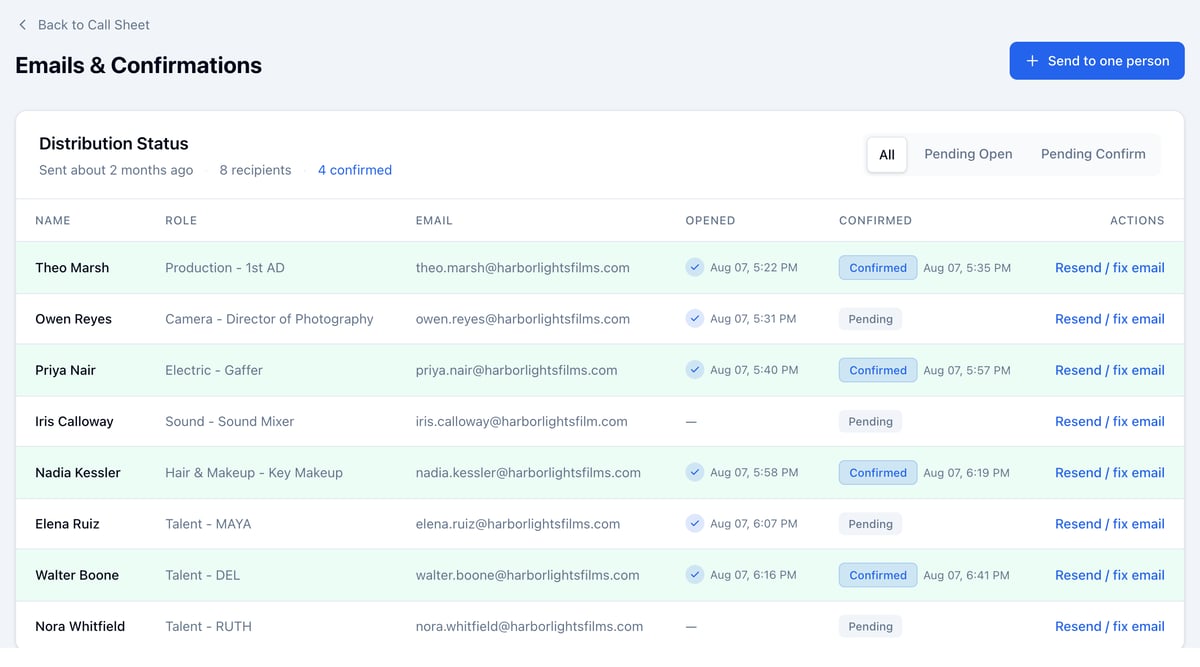Select the name Walter Boone

77,575
